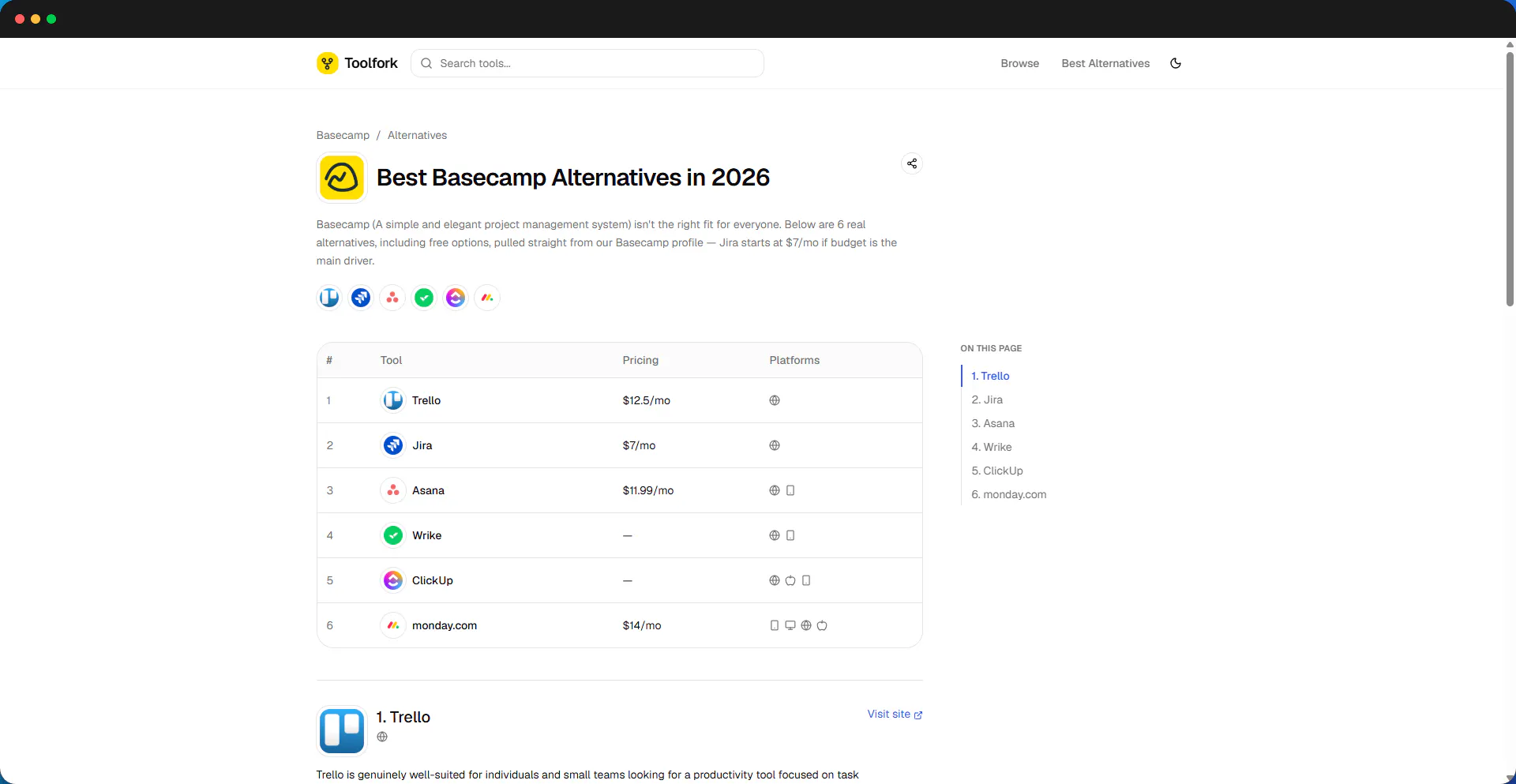
Task: Jump to 2. Jira in On This Page
Action: pos(987,400)
